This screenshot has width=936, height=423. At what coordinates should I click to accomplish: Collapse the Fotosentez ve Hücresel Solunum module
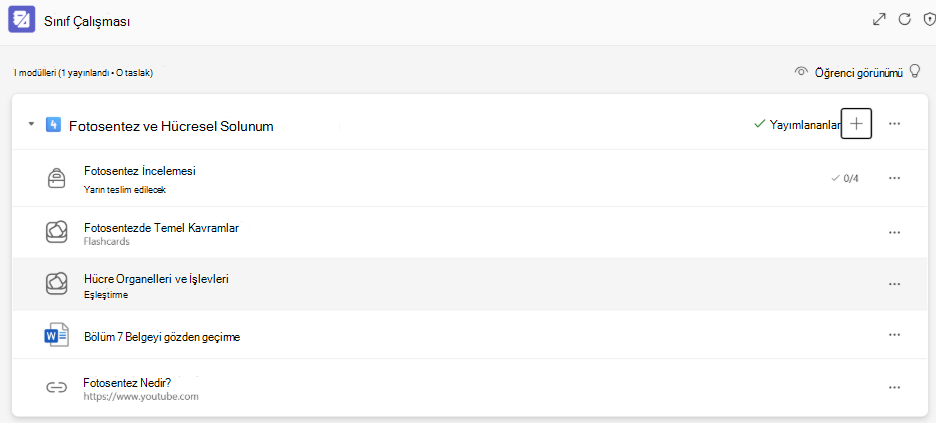click(x=30, y=125)
